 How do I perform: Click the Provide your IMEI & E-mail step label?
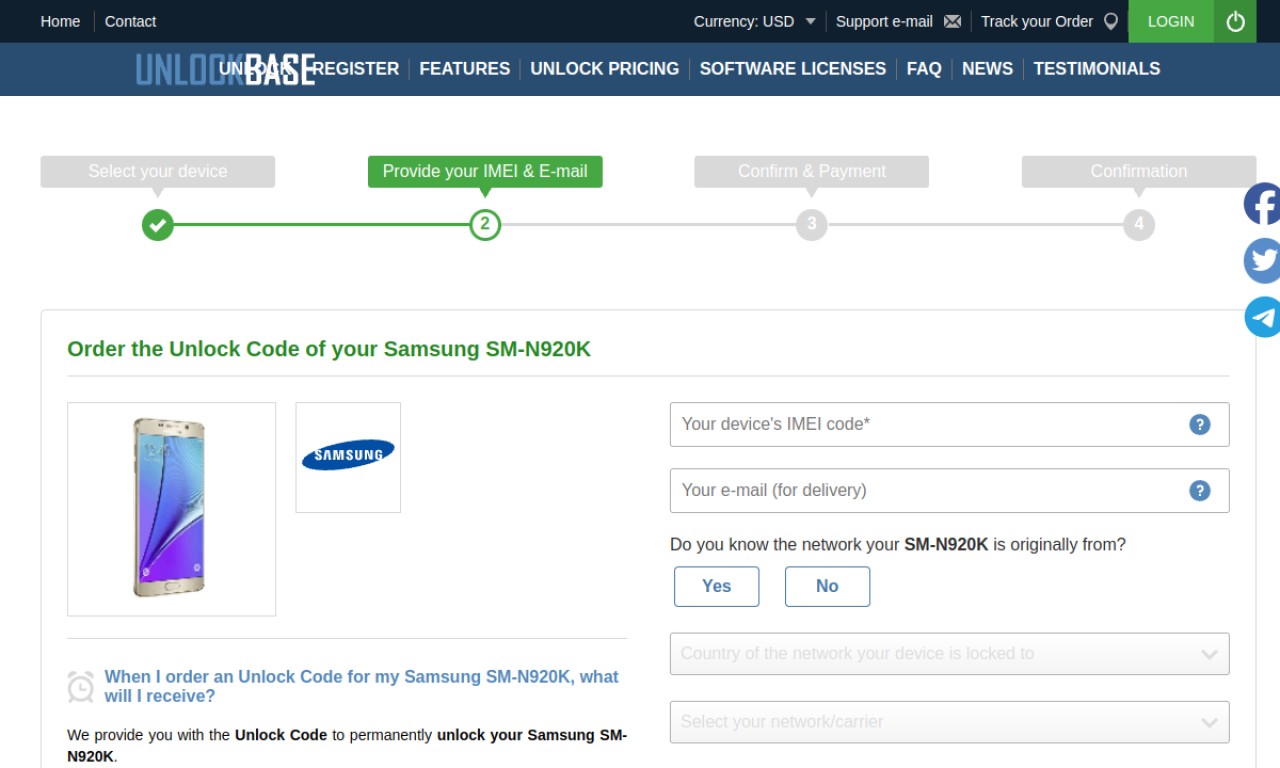485,171
